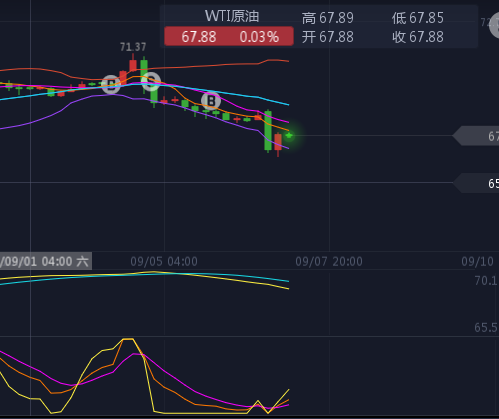Click the 65.5 indicator axis value
Viewport: 499px width, 419px height.
tap(486, 327)
